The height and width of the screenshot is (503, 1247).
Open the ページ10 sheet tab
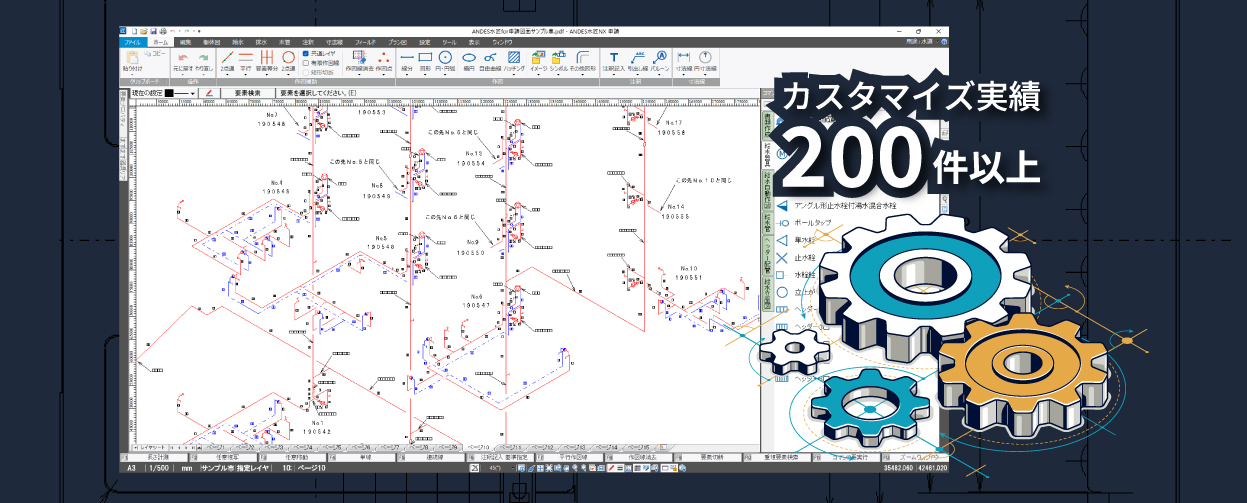coord(478,446)
